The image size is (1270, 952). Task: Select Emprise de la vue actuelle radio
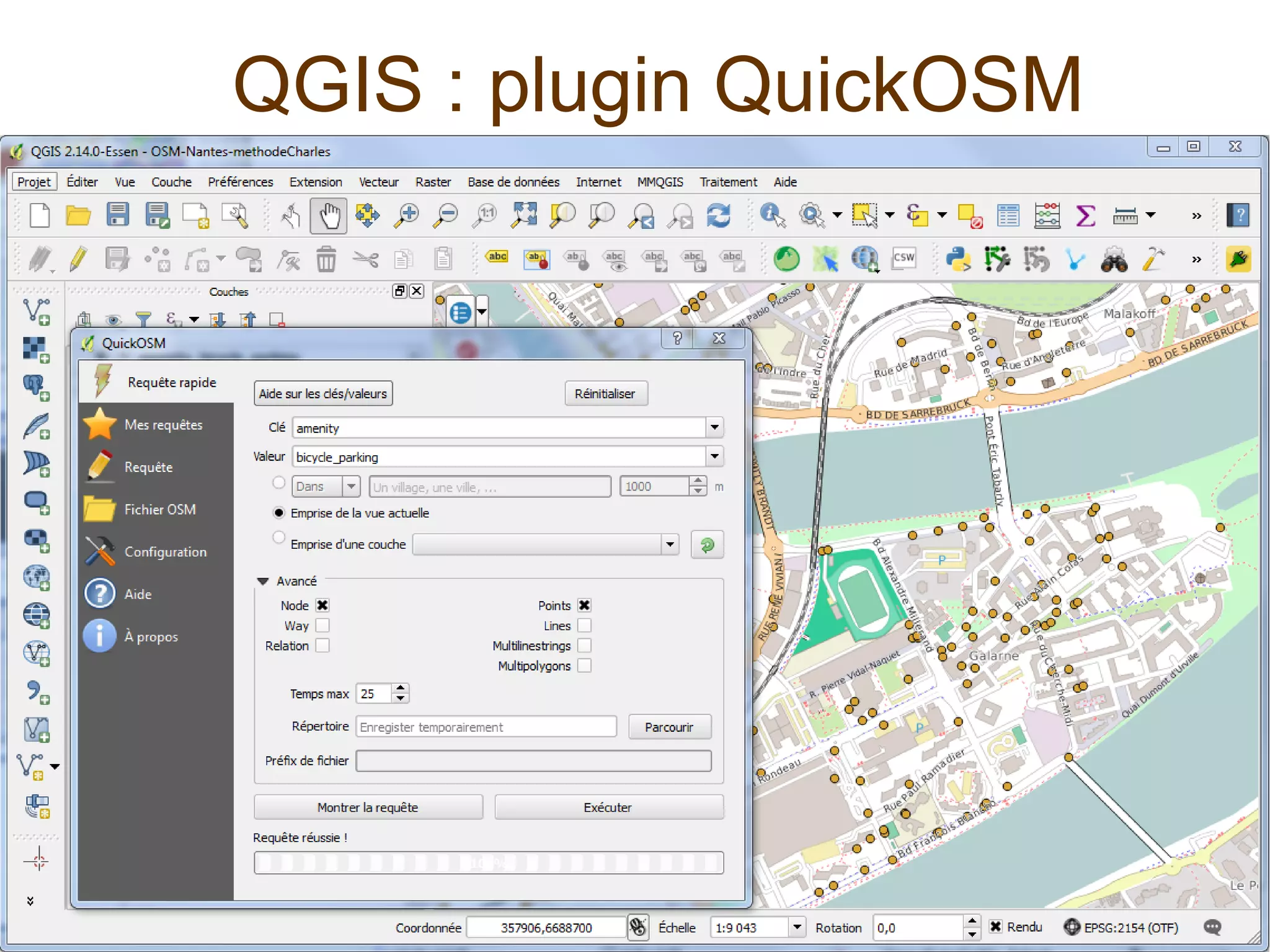pos(279,513)
